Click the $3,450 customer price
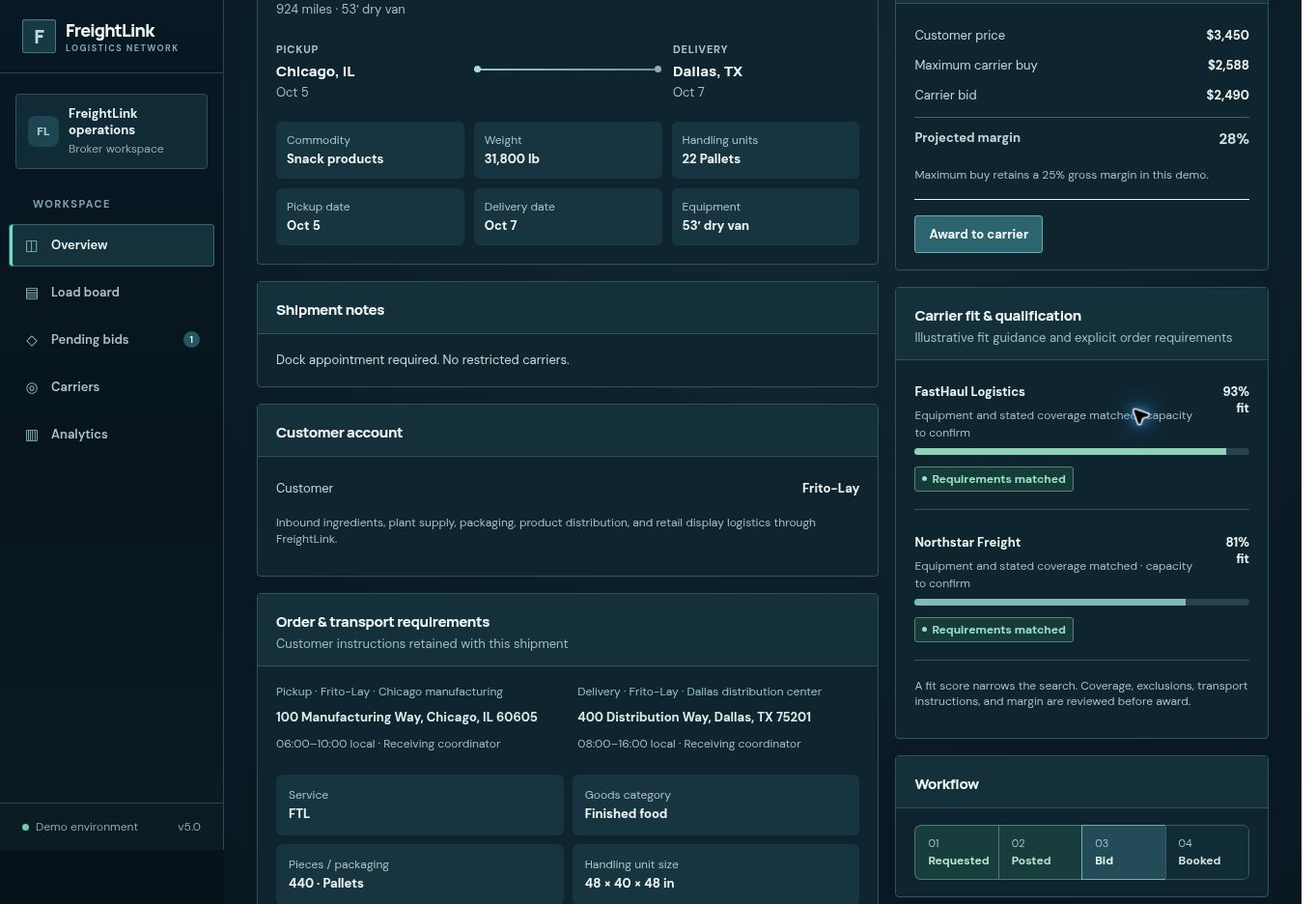This screenshot has width=1316, height=904. click(x=1227, y=35)
